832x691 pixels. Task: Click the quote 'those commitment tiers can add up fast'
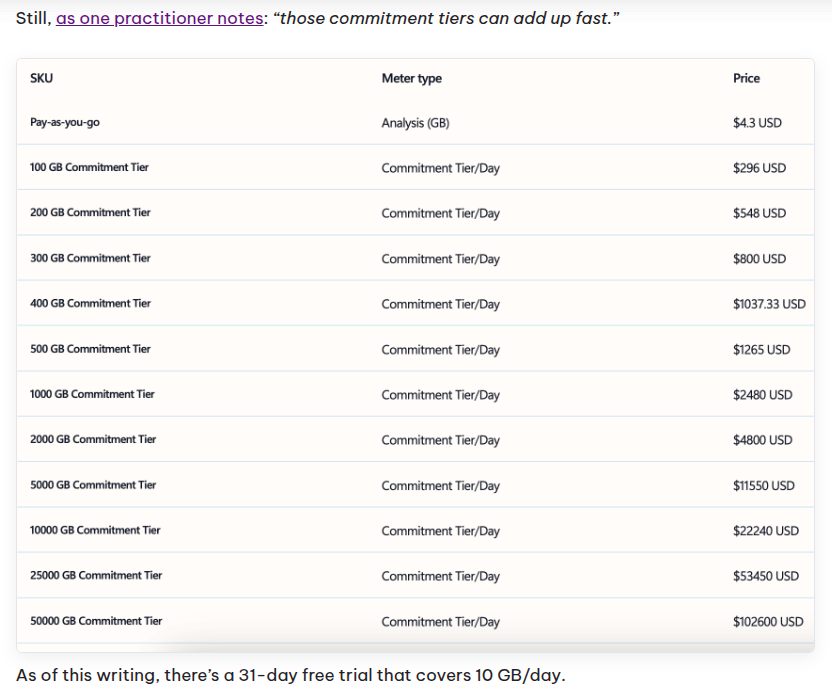point(446,19)
